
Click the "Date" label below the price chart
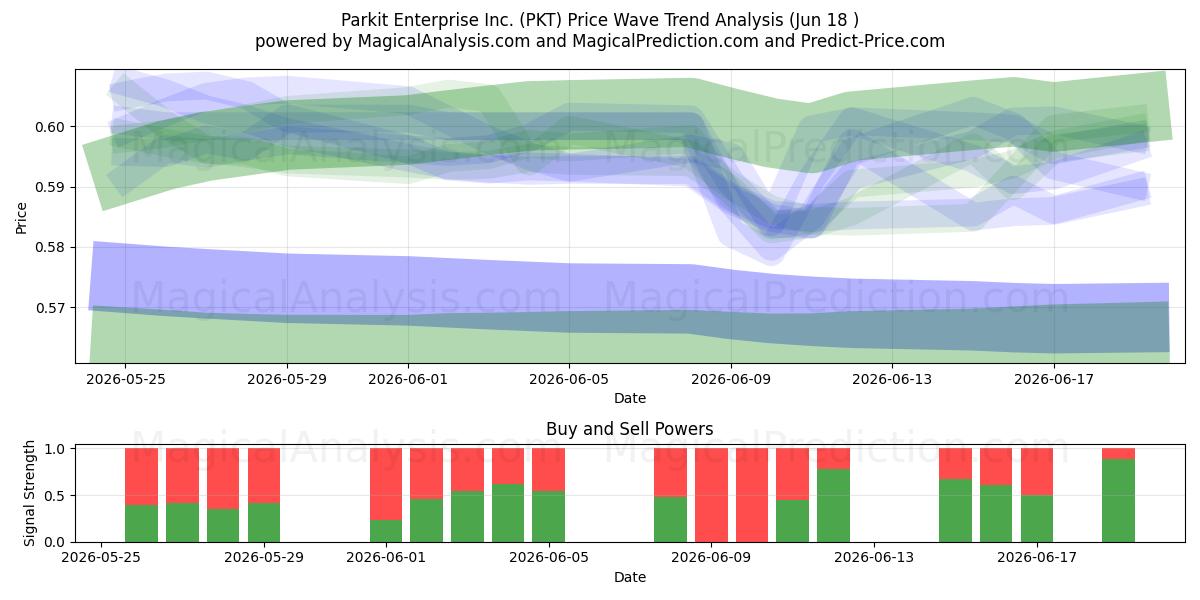coord(630,398)
